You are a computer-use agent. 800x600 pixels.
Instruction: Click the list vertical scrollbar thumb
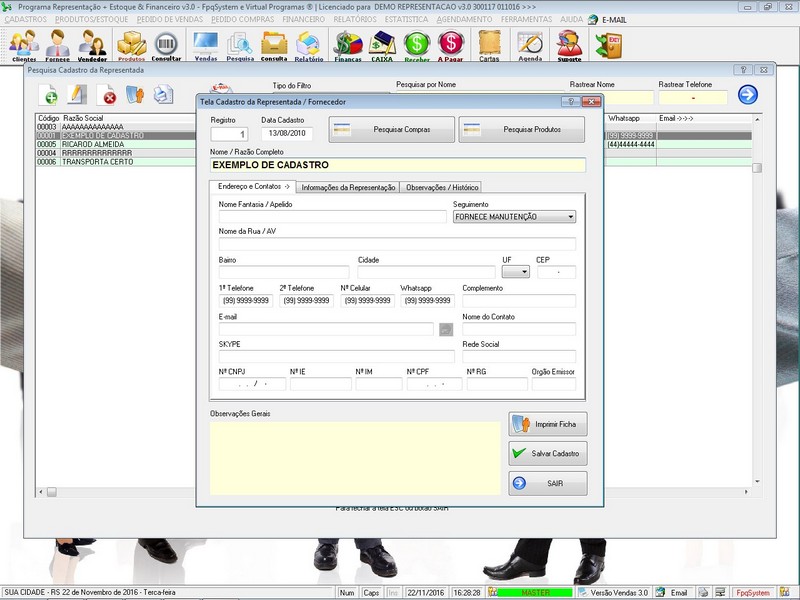pyautogui.click(x=757, y=168)
